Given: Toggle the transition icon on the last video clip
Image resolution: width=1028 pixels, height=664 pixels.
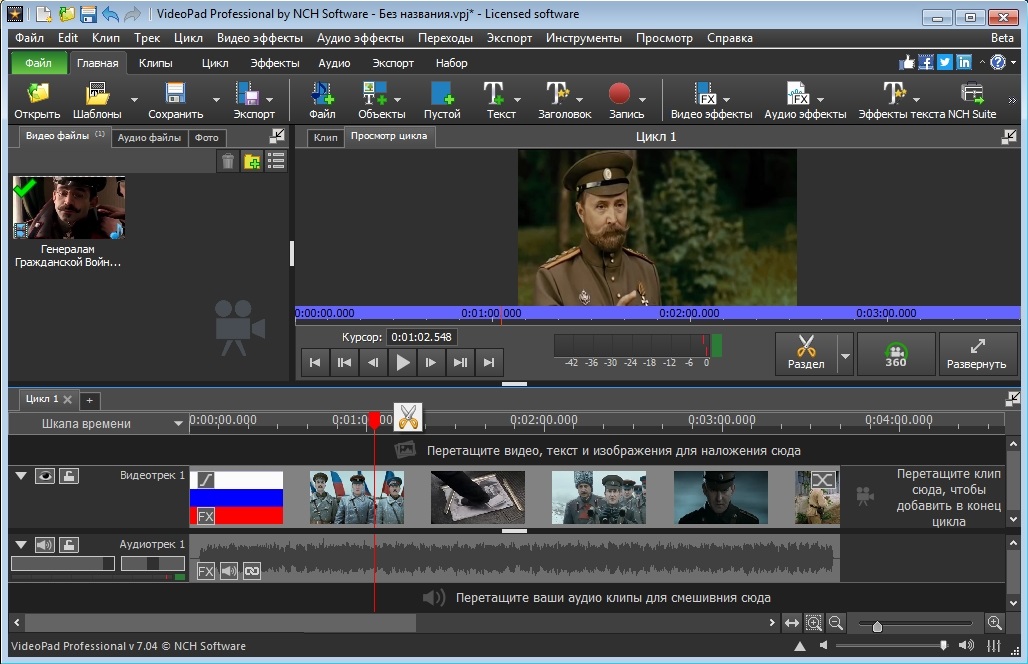Looking at the screenshot, I should point(823,480).
